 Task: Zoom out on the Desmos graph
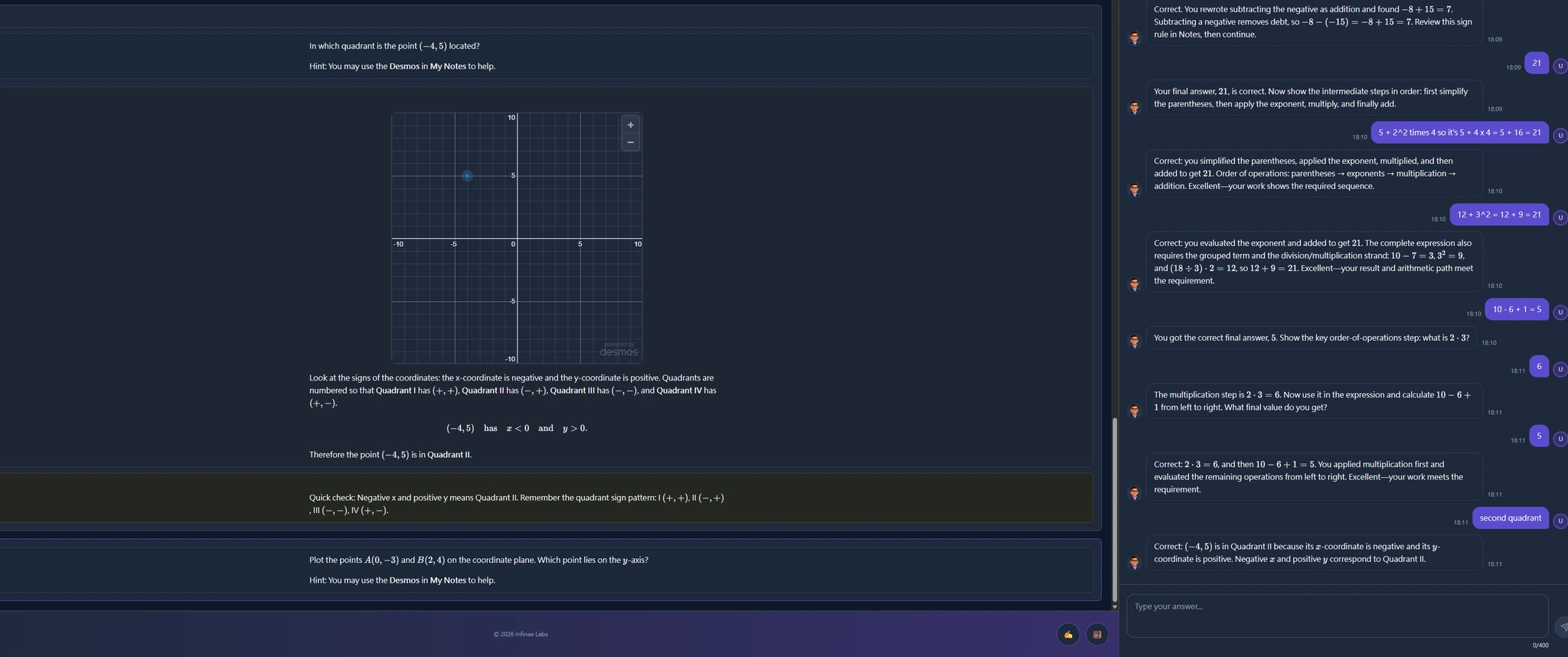(630, 142)
